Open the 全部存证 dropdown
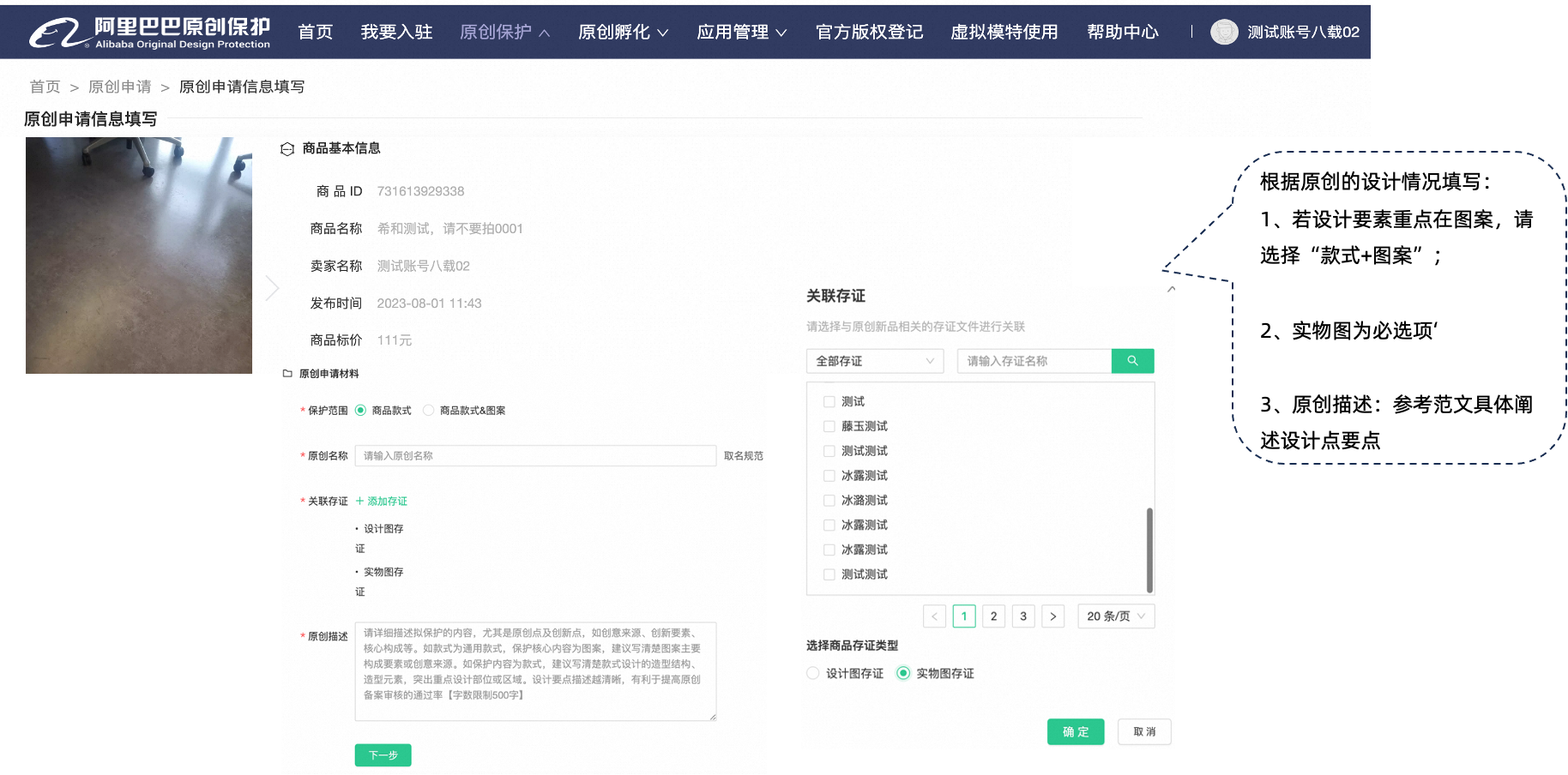1568x775 pixels. (875, 361)
